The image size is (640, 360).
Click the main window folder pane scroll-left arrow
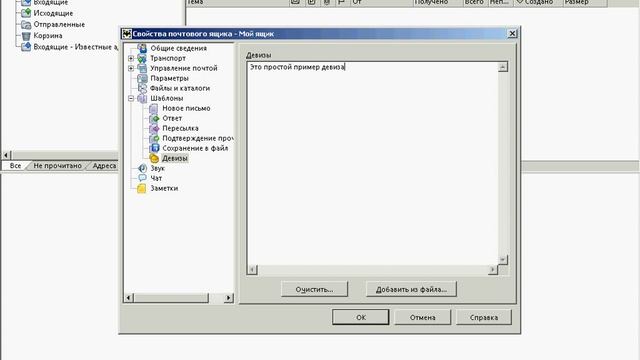(x=6, y=155)
